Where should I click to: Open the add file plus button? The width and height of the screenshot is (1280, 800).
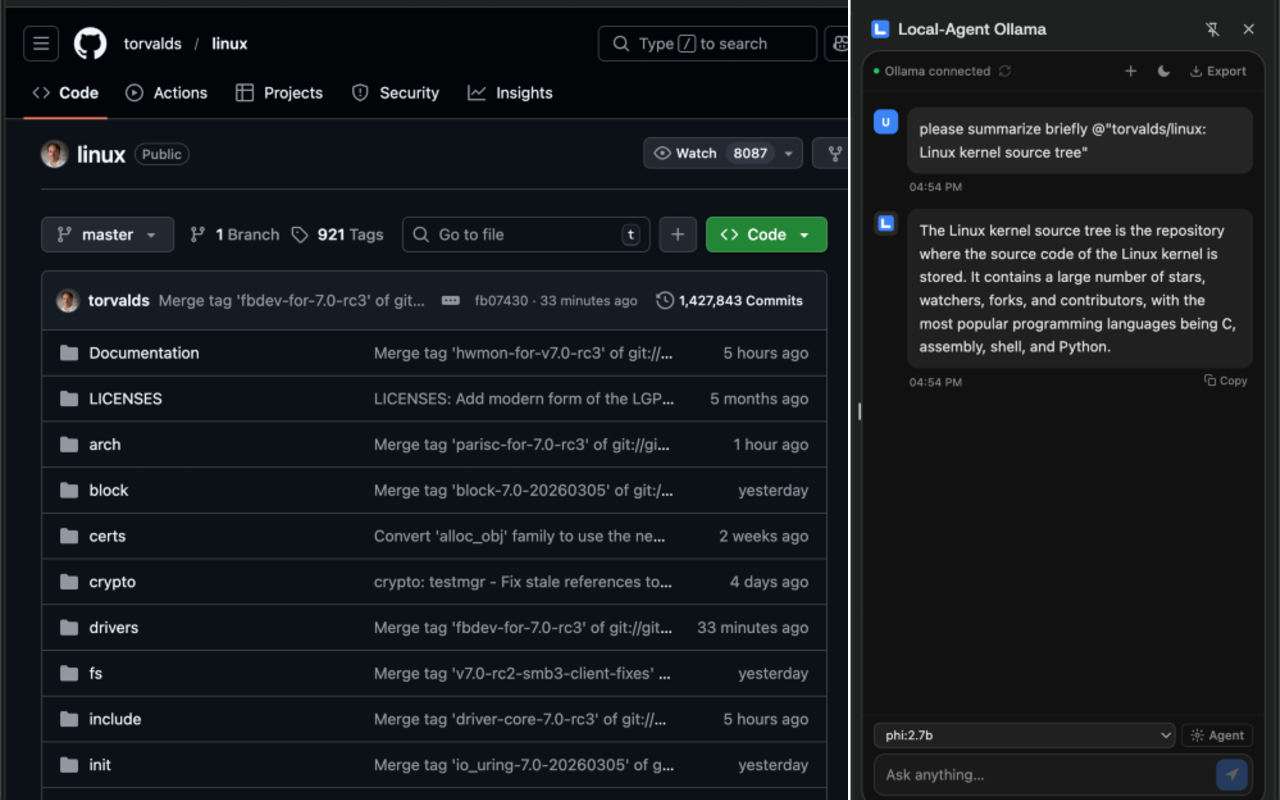point(677,235)
